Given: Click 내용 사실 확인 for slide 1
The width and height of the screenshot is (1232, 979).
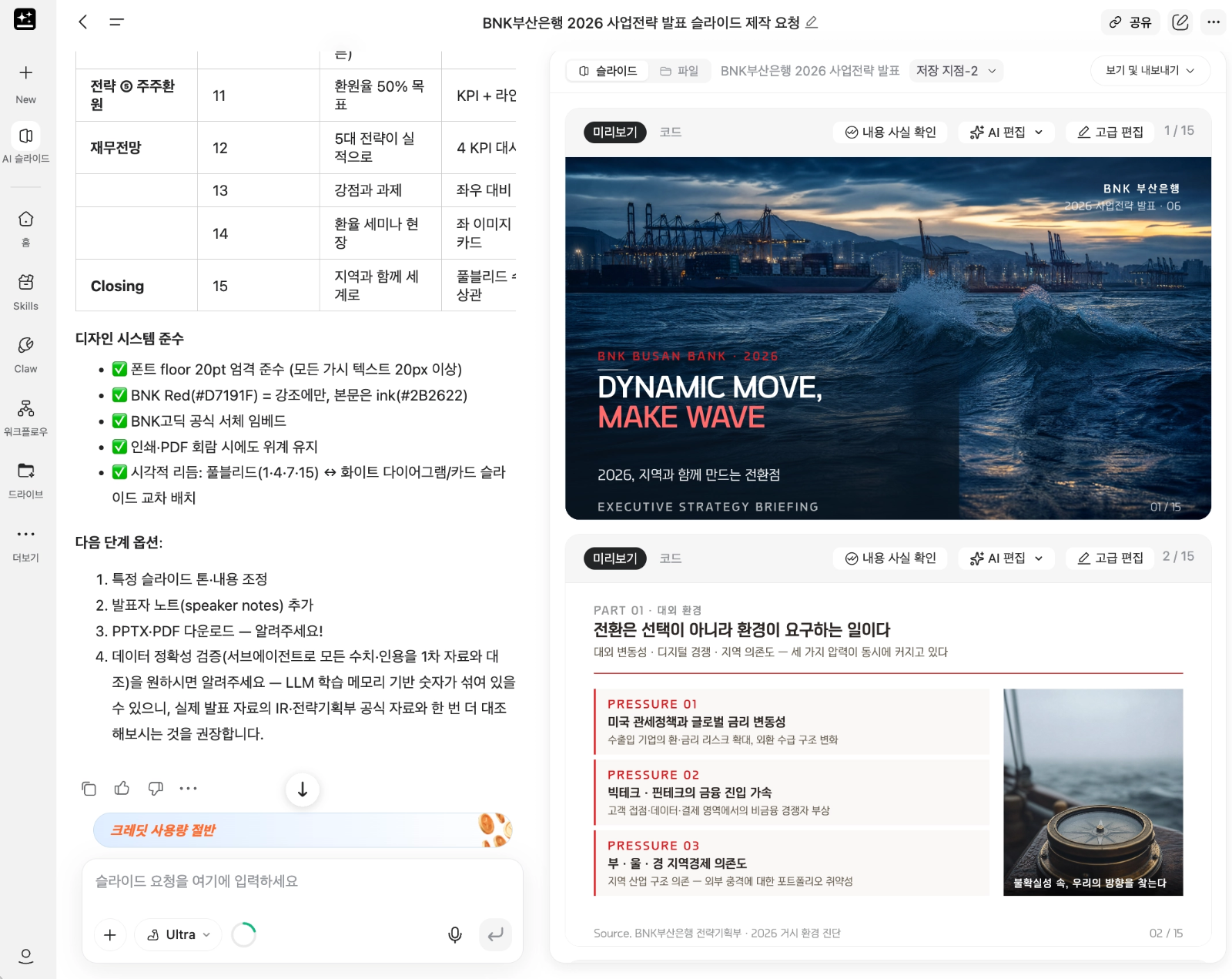Looking at the screenshot, I should (x=891, y=132).
